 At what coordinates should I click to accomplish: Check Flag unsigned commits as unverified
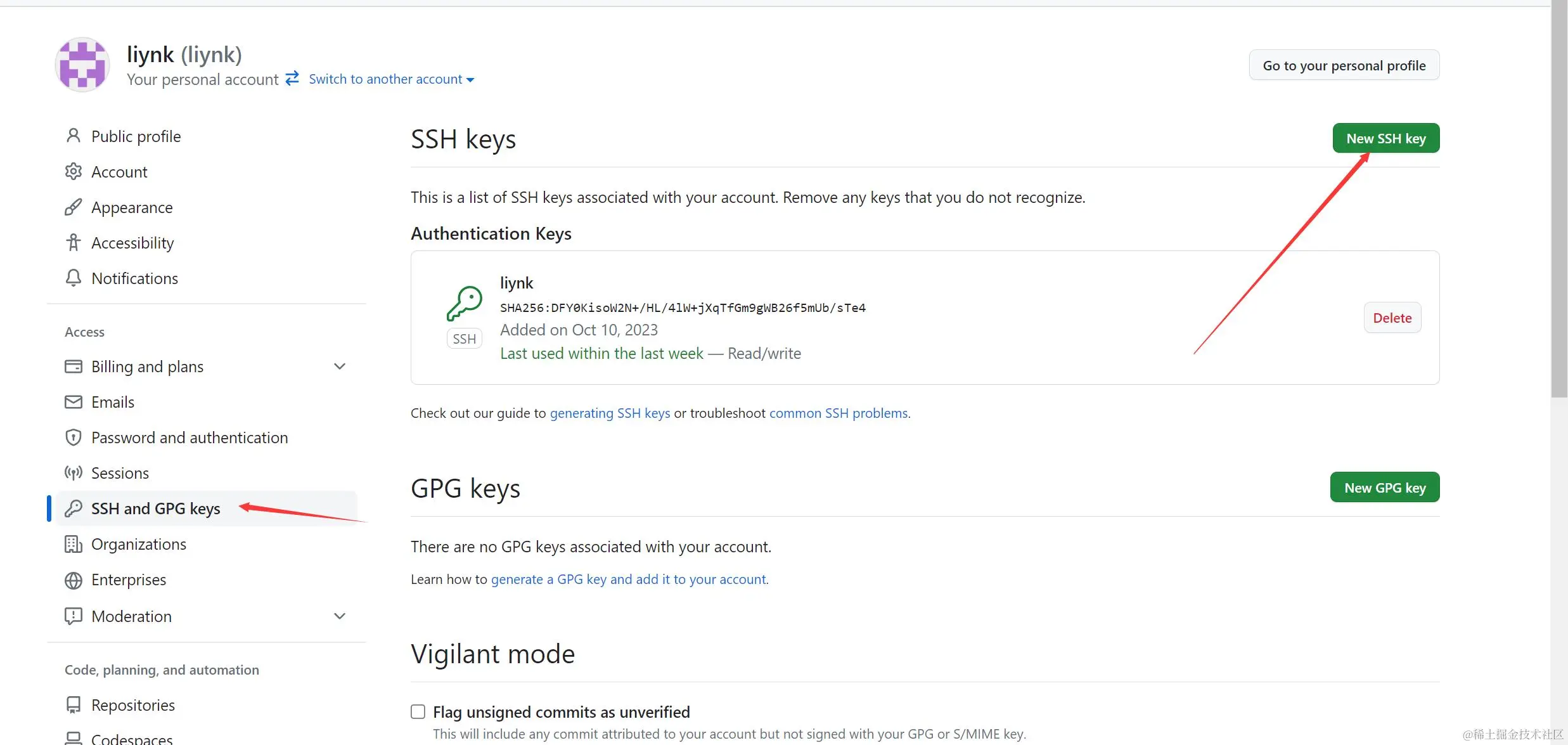point(418,711)
